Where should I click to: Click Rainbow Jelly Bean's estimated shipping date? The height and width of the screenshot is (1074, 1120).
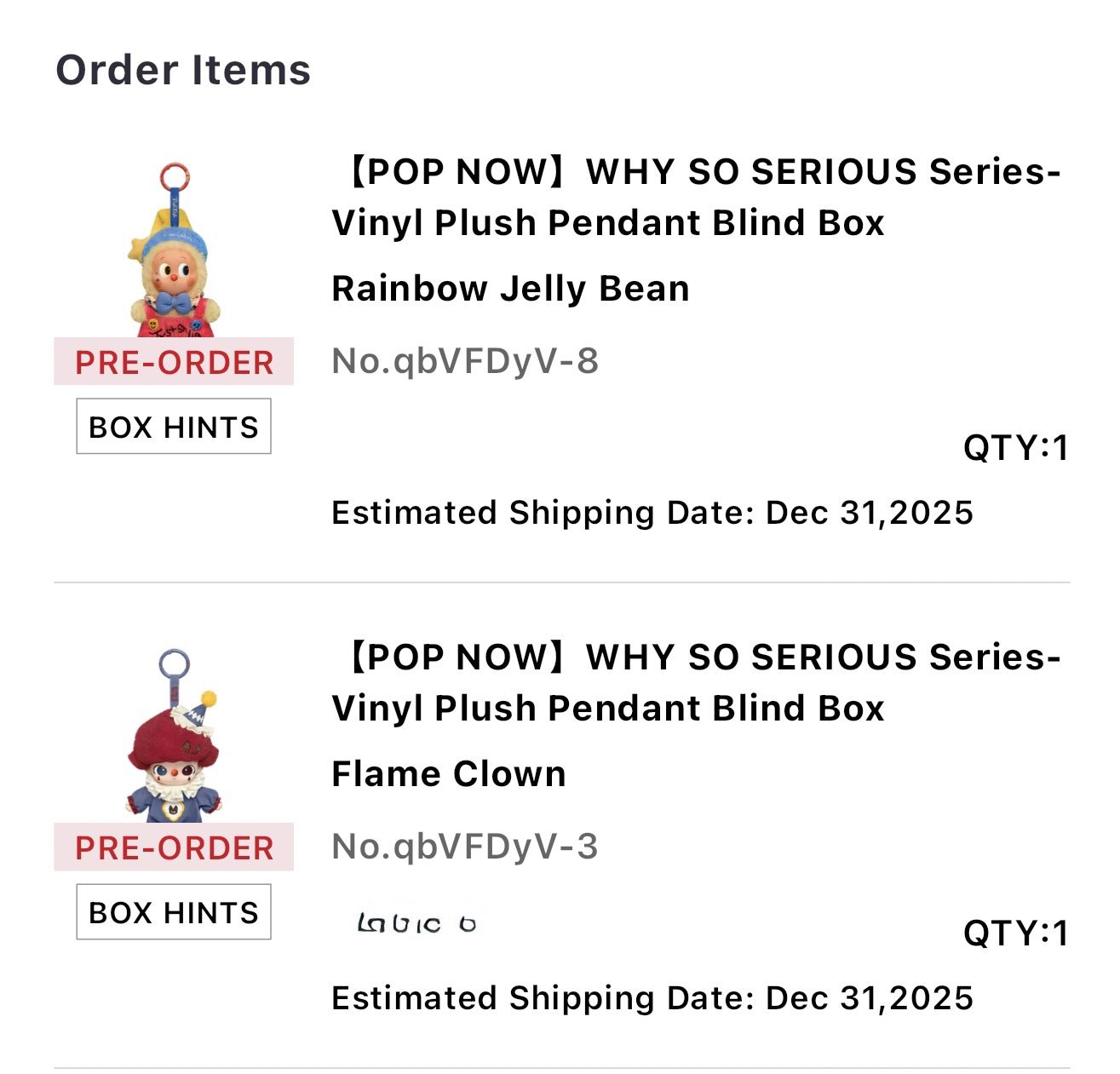click(652, 513)
